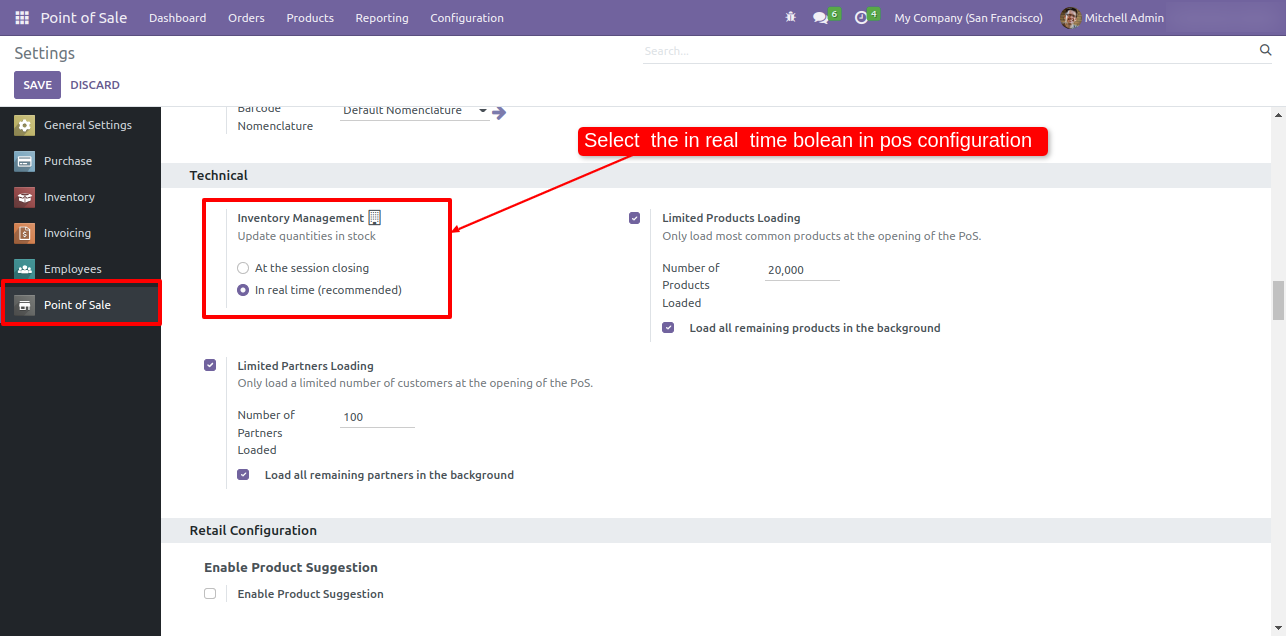Viewport: 1286px width, 636px height.
Task: Toggle Limited Partners Loading checkbox
Action: tap(210, 365)
